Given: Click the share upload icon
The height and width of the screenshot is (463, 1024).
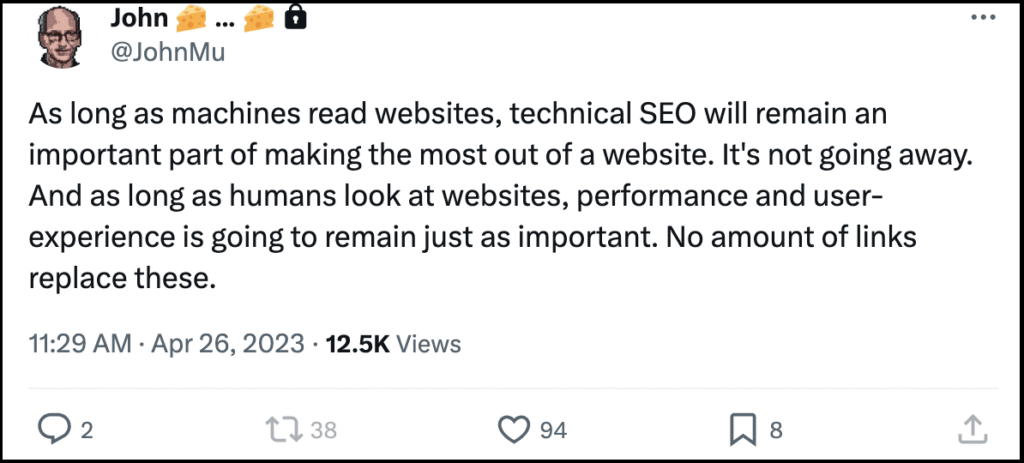Looking at the screenshot, I should tap(971, 429).
